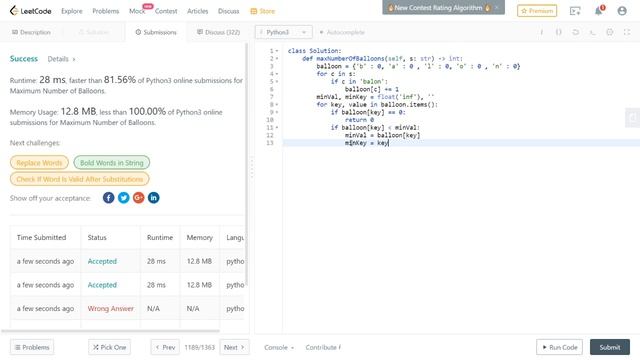Open the first Accepted submission
The width and height of the screenshot is (640, 360).
102,261
